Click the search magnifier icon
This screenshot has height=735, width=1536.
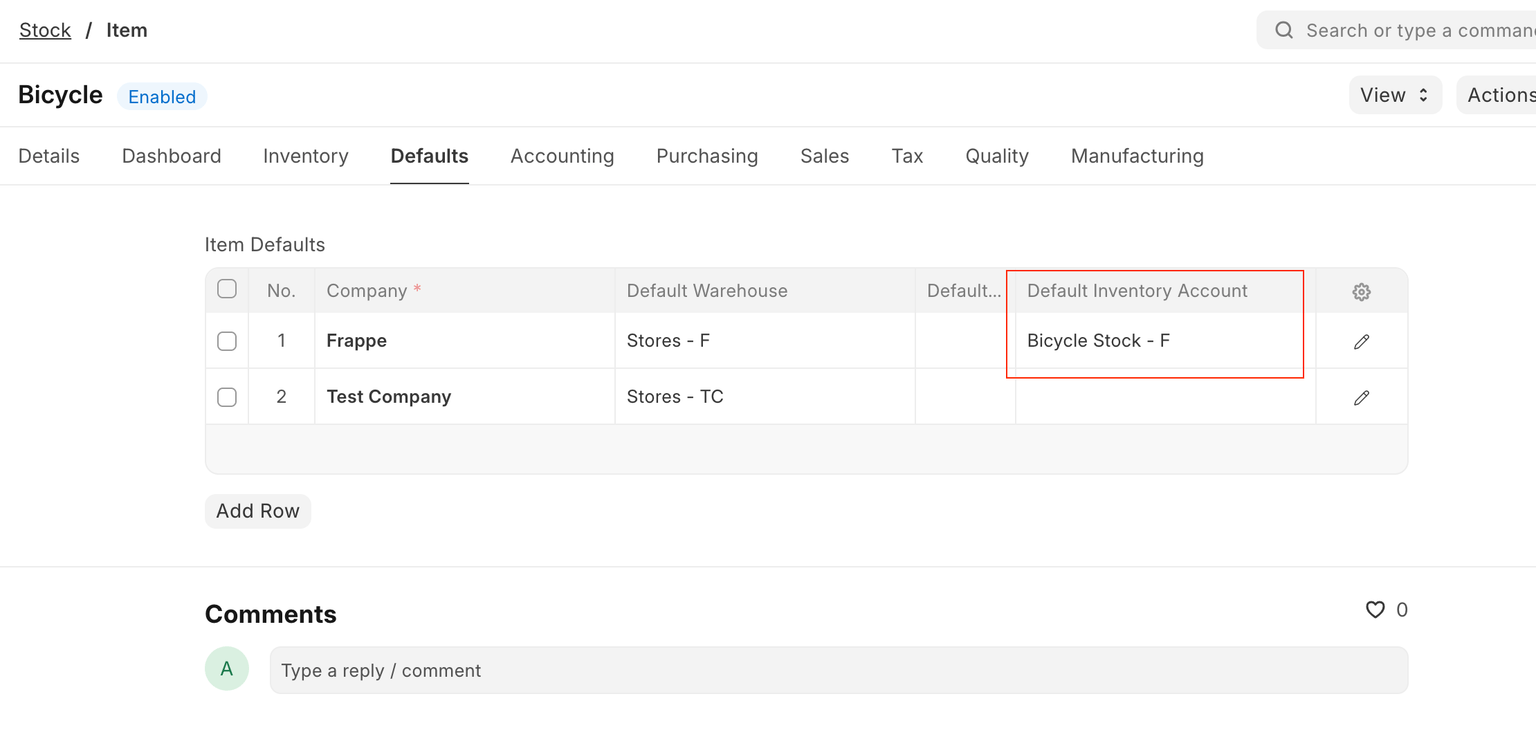[1284, 31]
